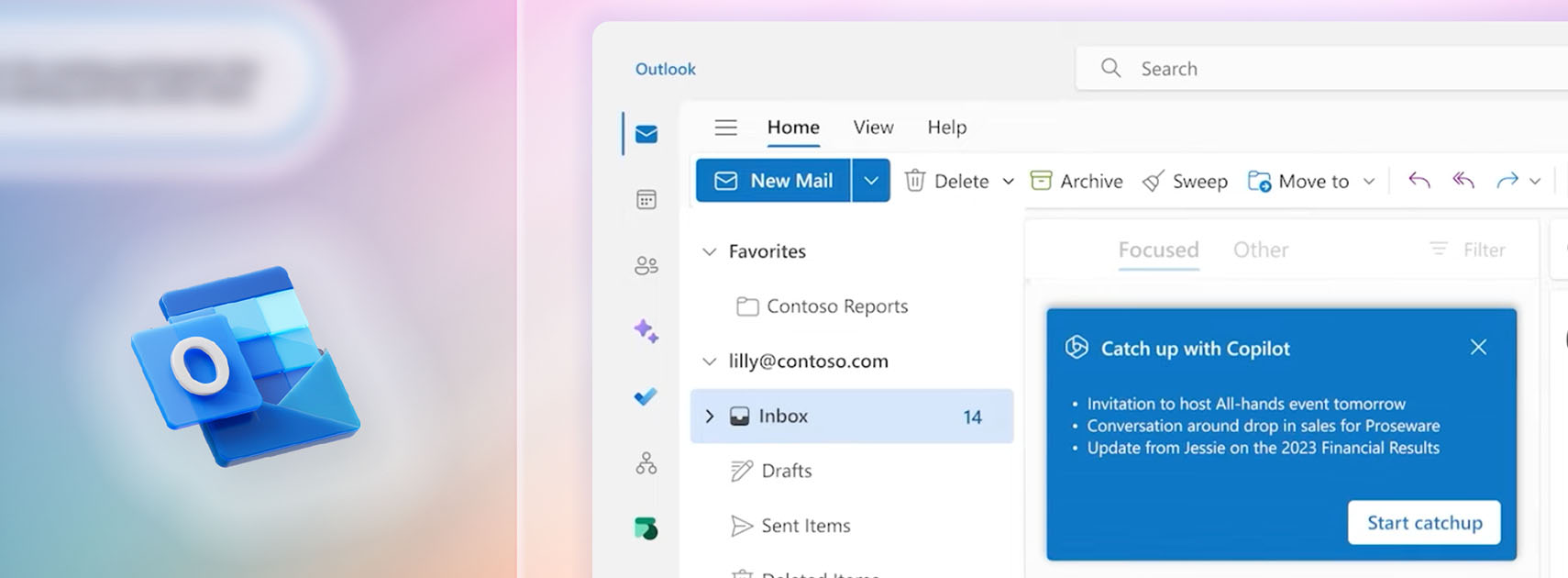Screen dimensions: 1568x578
Task: Click the Forward arrow icon
Action: click(1507, 181)
